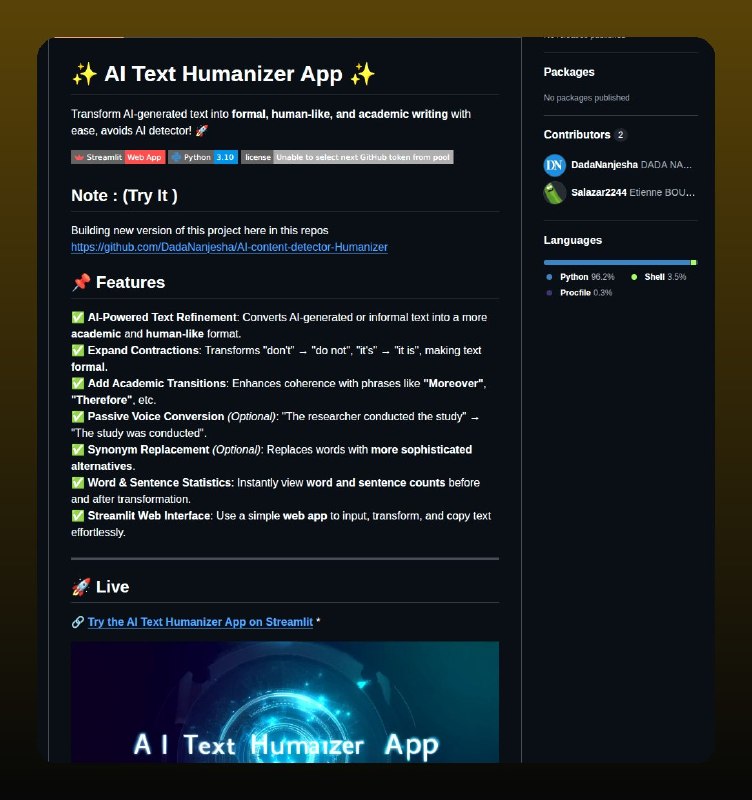Click the Note : (Try It ) heading
The image size is (752, 800).
click(124, 195)
